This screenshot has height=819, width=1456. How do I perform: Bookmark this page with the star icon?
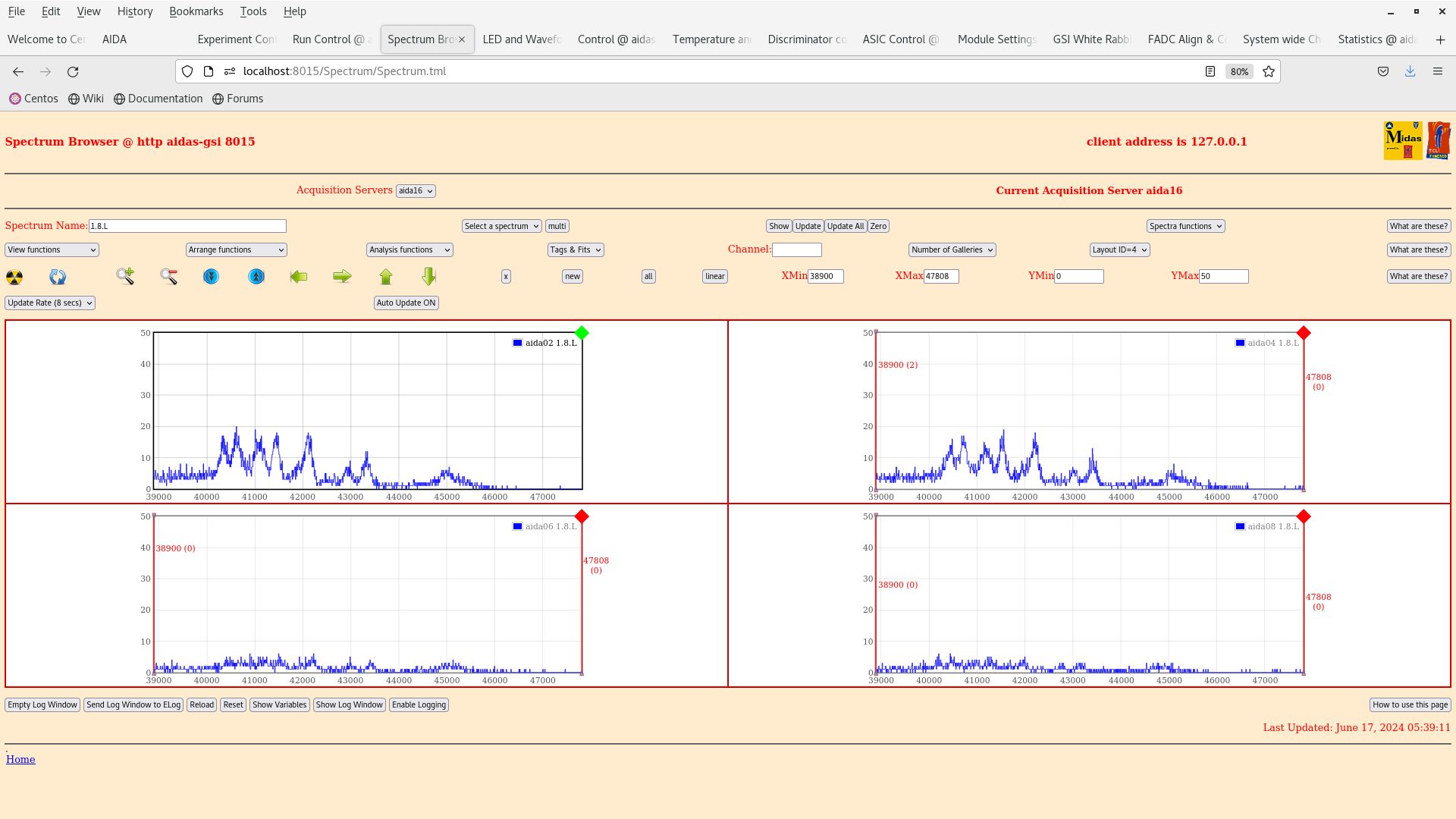(x=1269, y=71)
